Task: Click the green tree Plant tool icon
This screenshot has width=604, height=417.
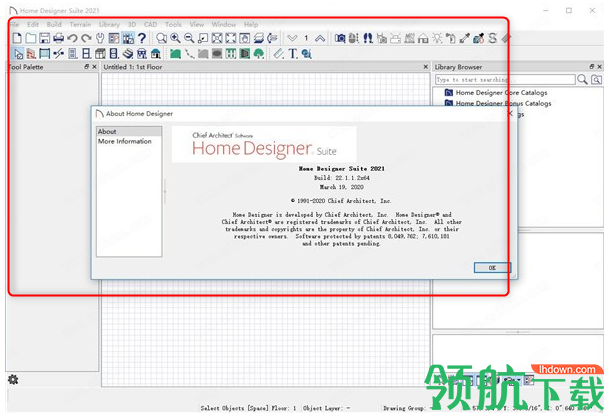Action: pyautogui.click(x=258, y=54)
